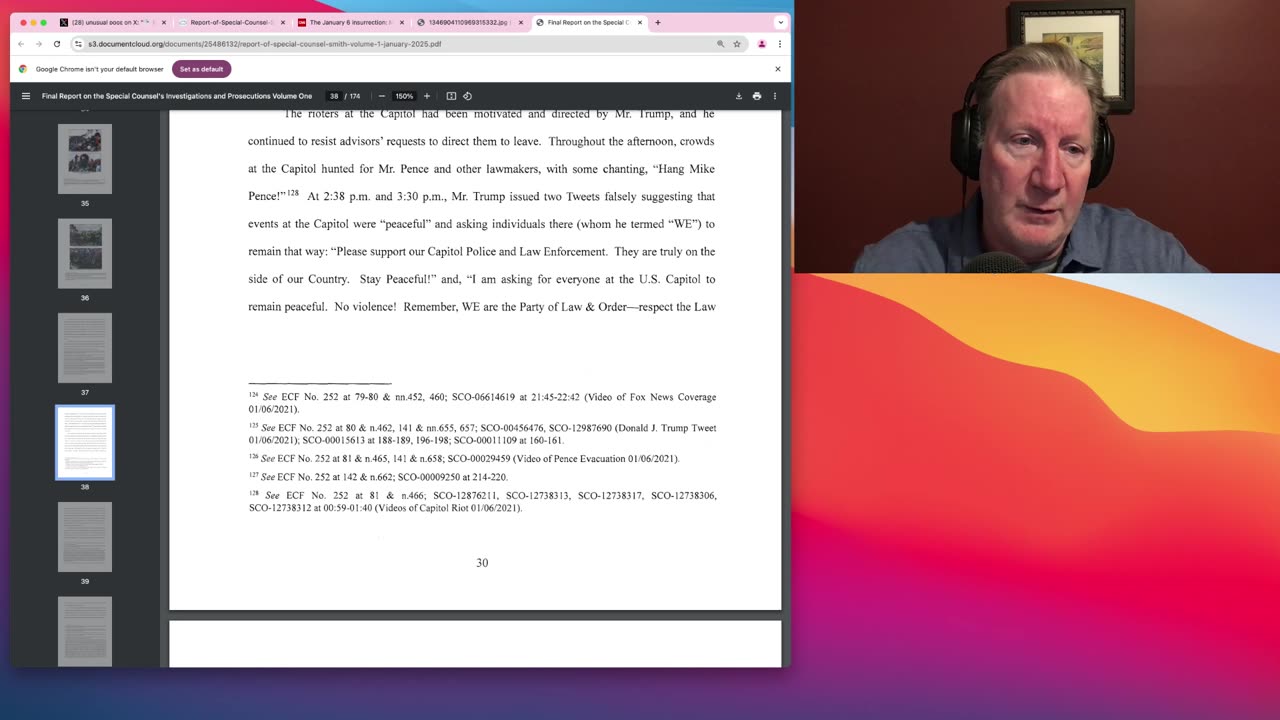
Task: Edit the PDF page number field
Action: (x=334, y=96)
